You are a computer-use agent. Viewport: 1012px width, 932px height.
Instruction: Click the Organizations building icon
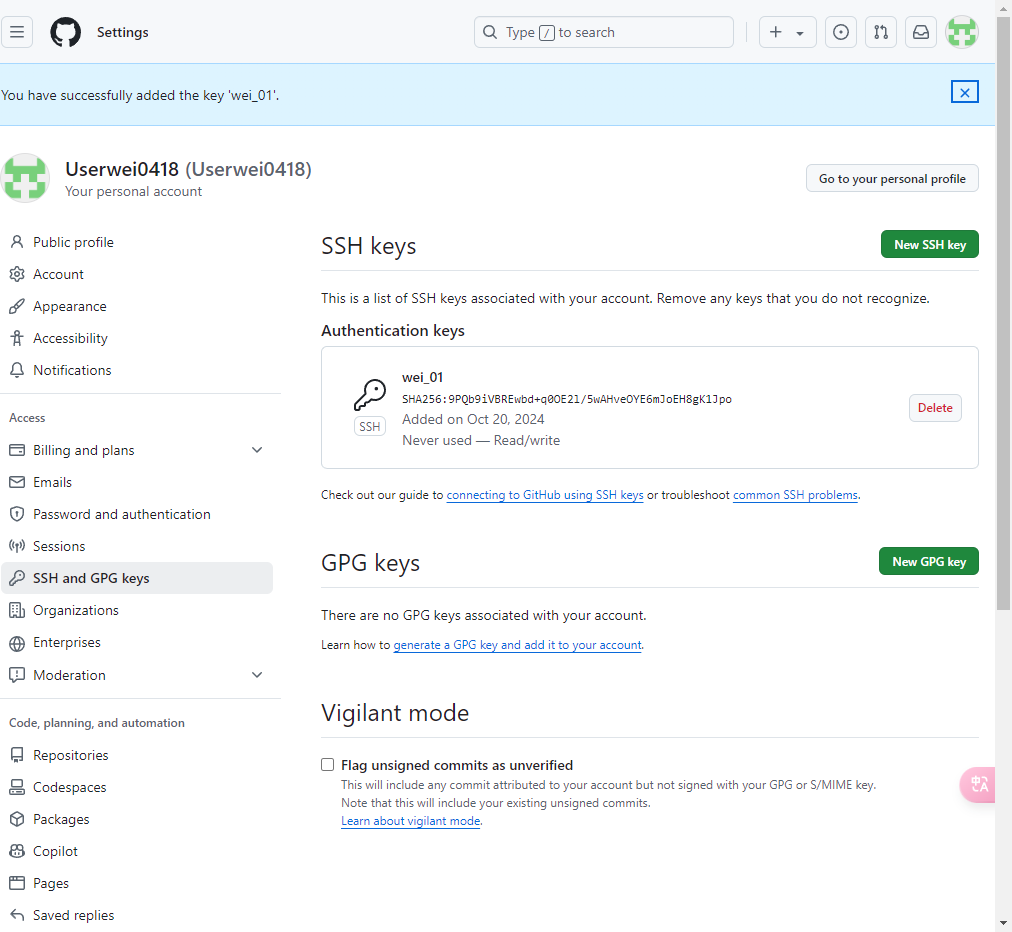[x=17, y=610]
